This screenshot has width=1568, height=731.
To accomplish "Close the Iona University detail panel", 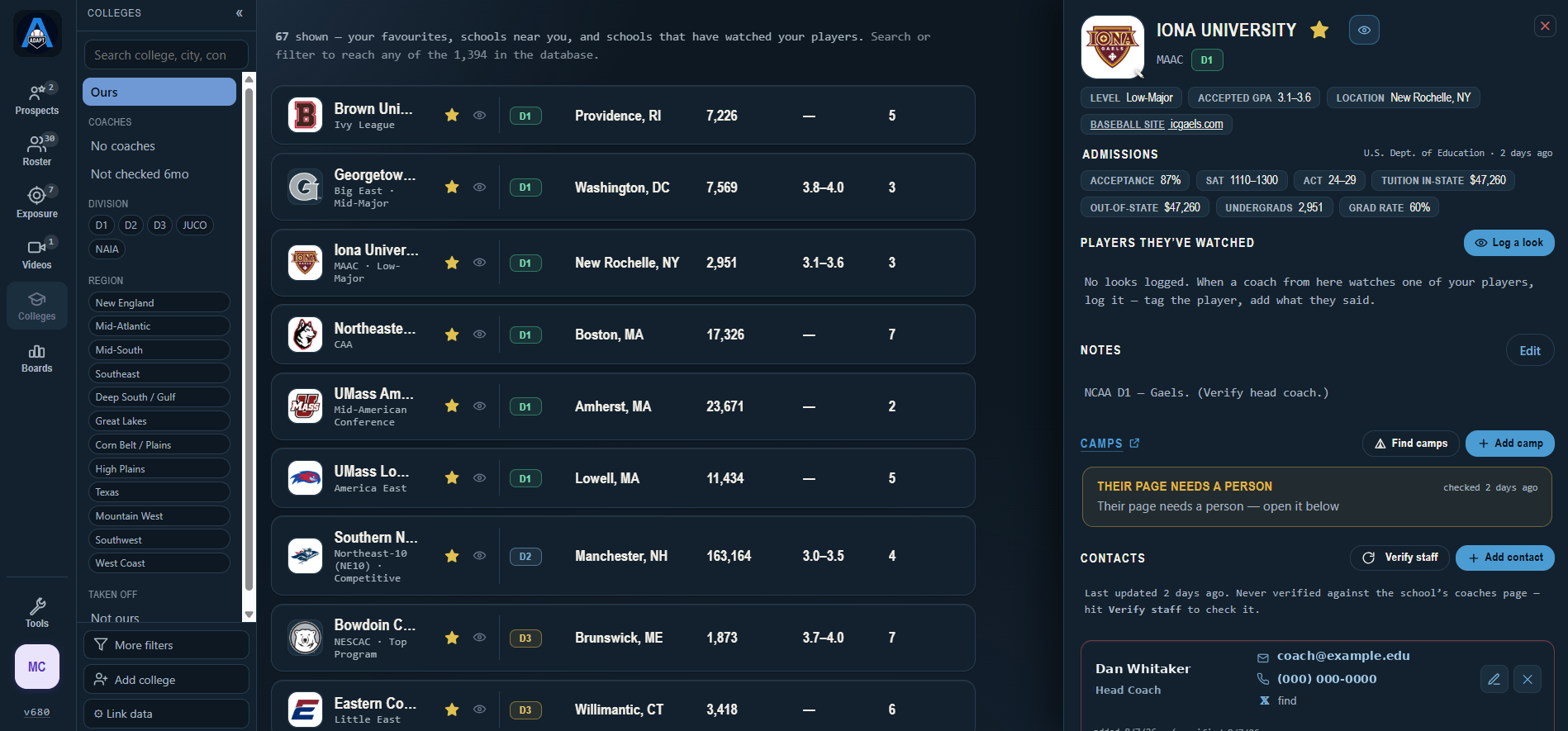I will pyautogui.click(x=1545, y=26).
